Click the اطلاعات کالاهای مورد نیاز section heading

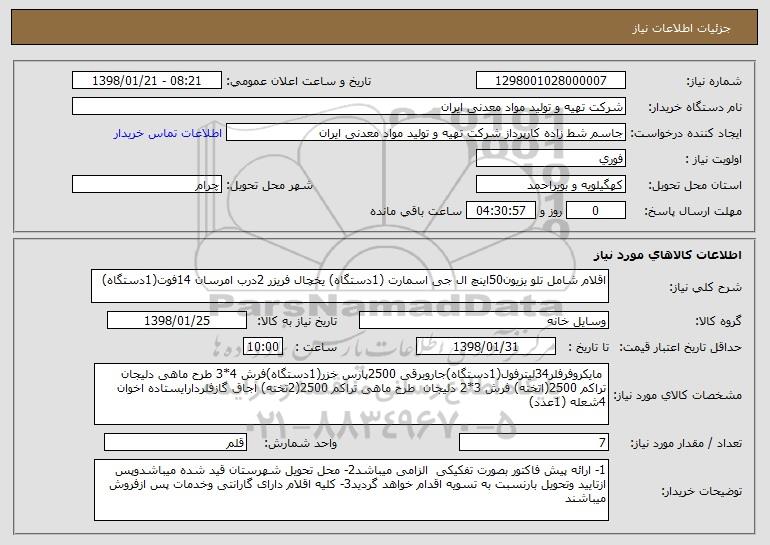pyautogui.click(x=667, y=255)
